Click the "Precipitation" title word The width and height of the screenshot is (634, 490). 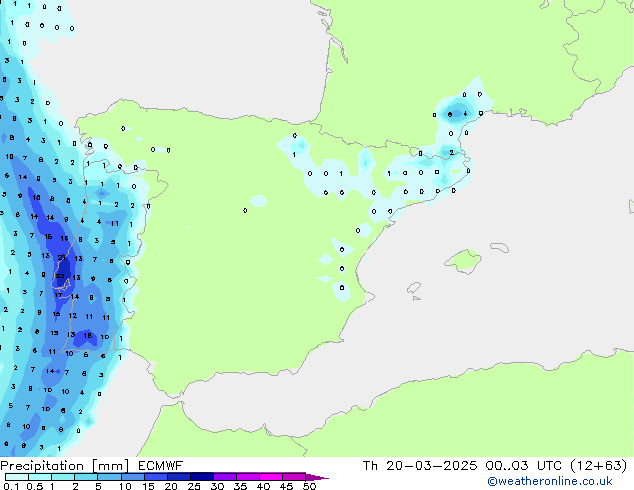[42, 466]
